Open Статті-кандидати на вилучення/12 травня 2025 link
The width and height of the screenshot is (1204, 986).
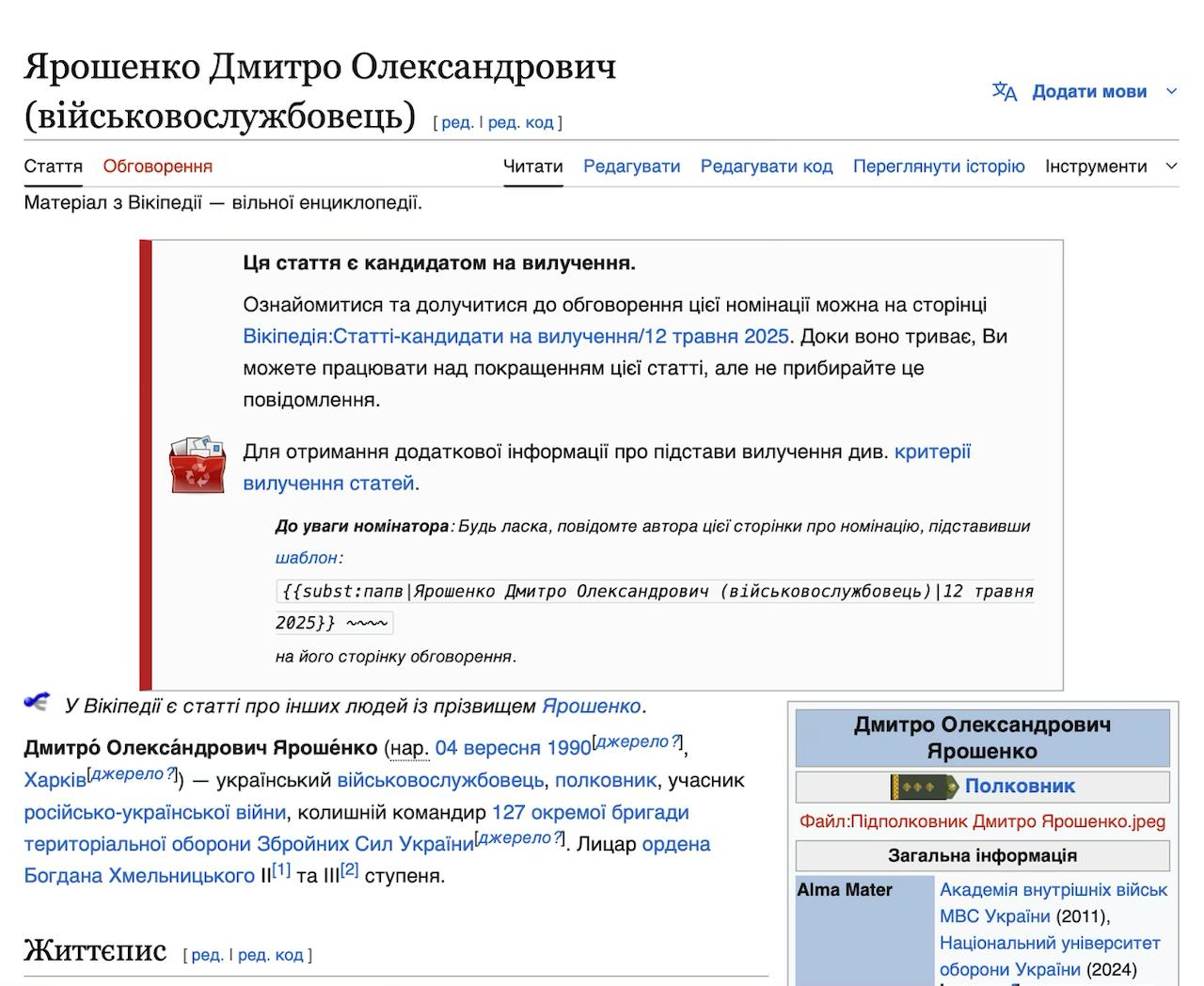[x=516, y=337]
